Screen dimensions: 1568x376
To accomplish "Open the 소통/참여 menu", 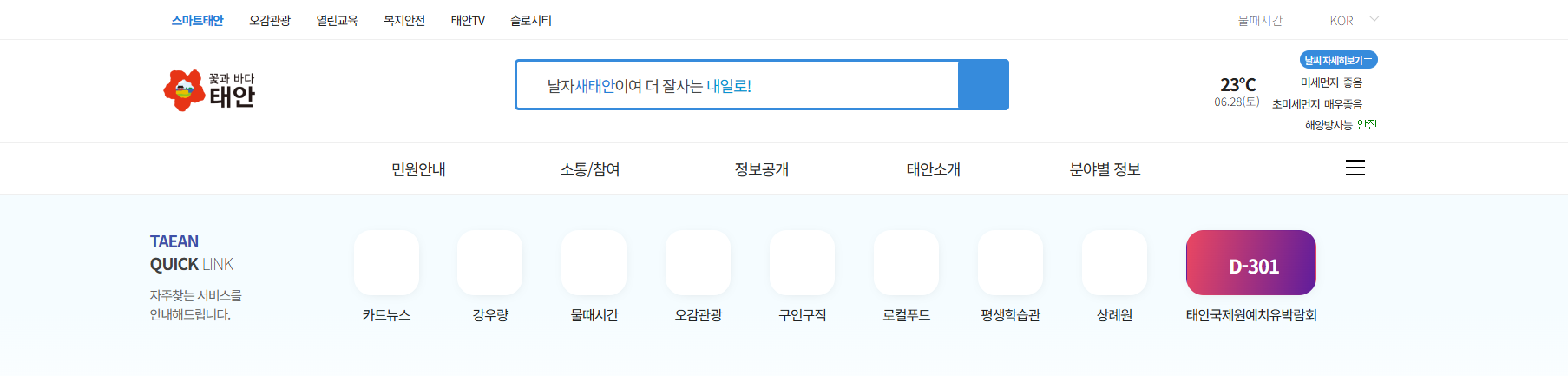I will click(x=590, y=169).
